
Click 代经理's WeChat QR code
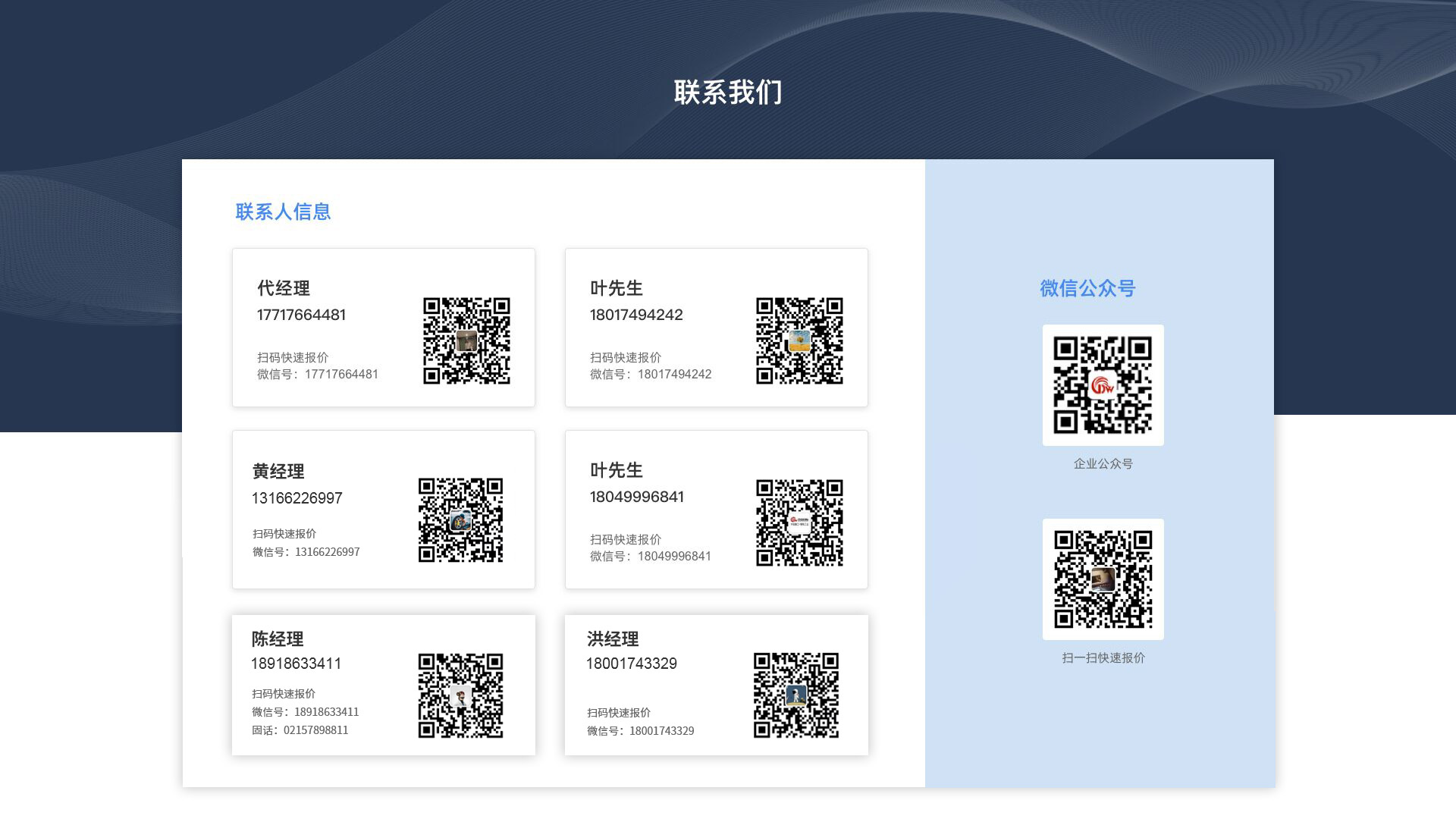point(466,340)
